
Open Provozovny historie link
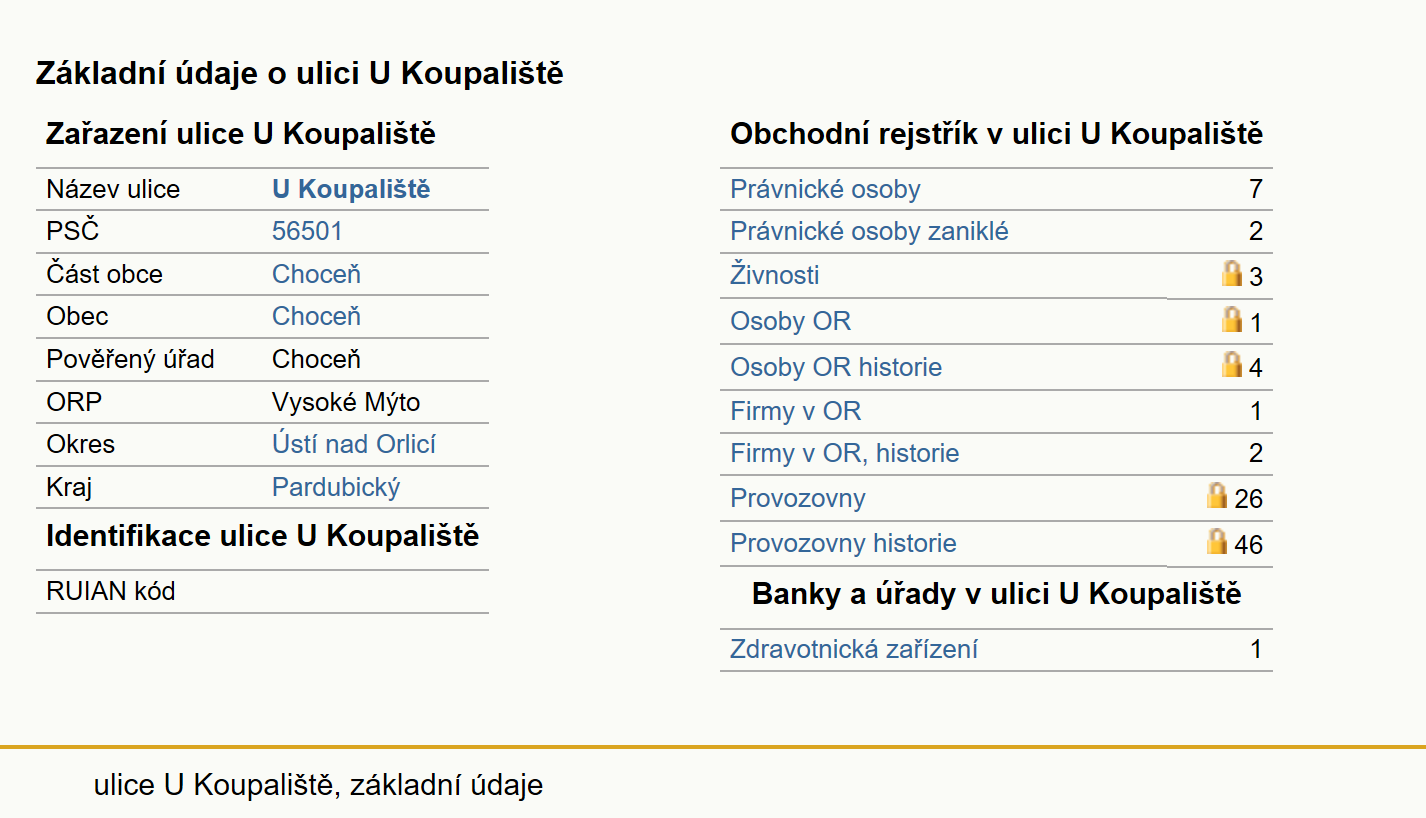point(843,543)
